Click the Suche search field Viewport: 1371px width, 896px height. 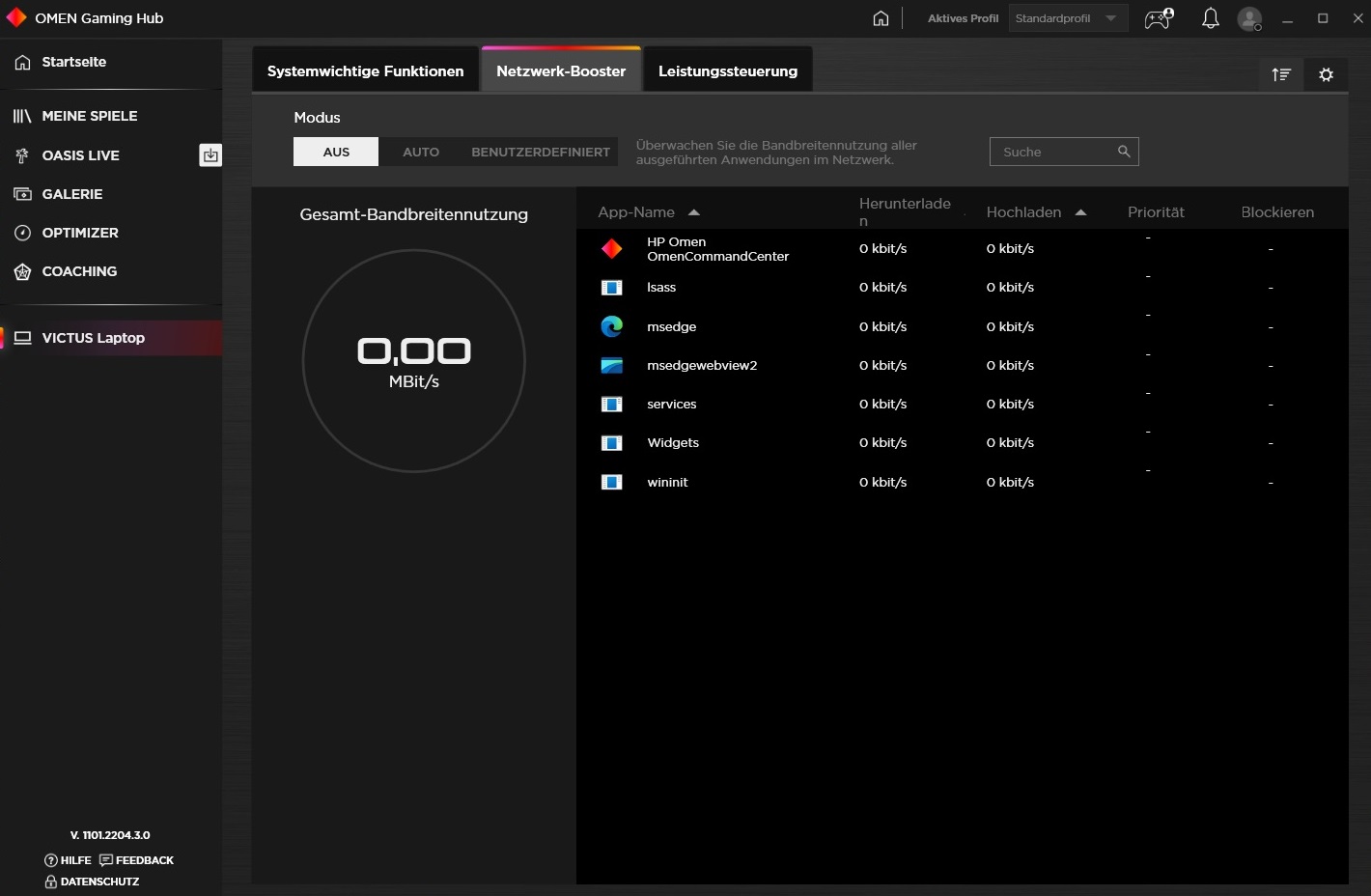pos(1064,152)
